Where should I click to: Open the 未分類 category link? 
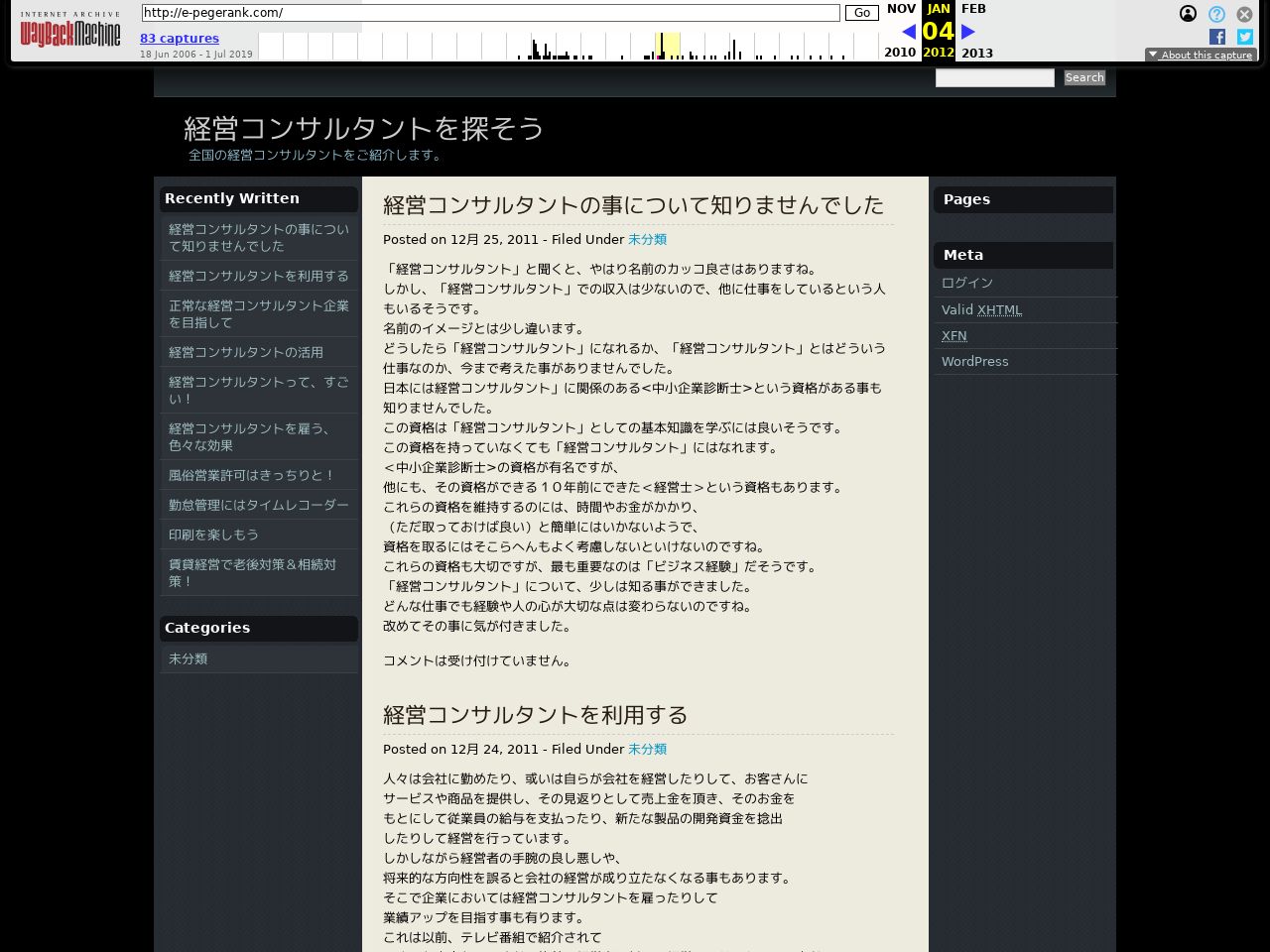[188, 657]
